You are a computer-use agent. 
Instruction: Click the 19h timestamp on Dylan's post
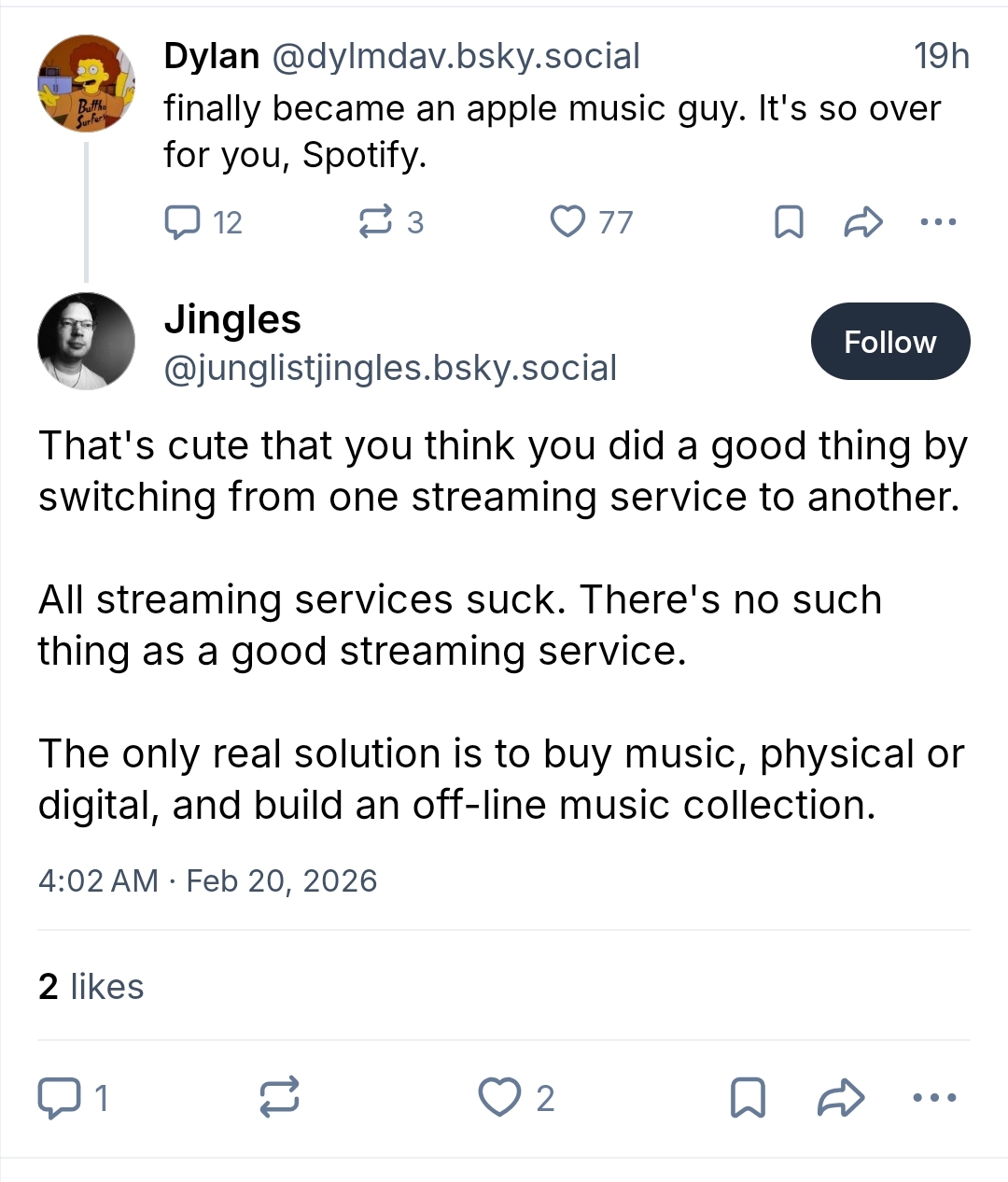click(x=942, y=57)
